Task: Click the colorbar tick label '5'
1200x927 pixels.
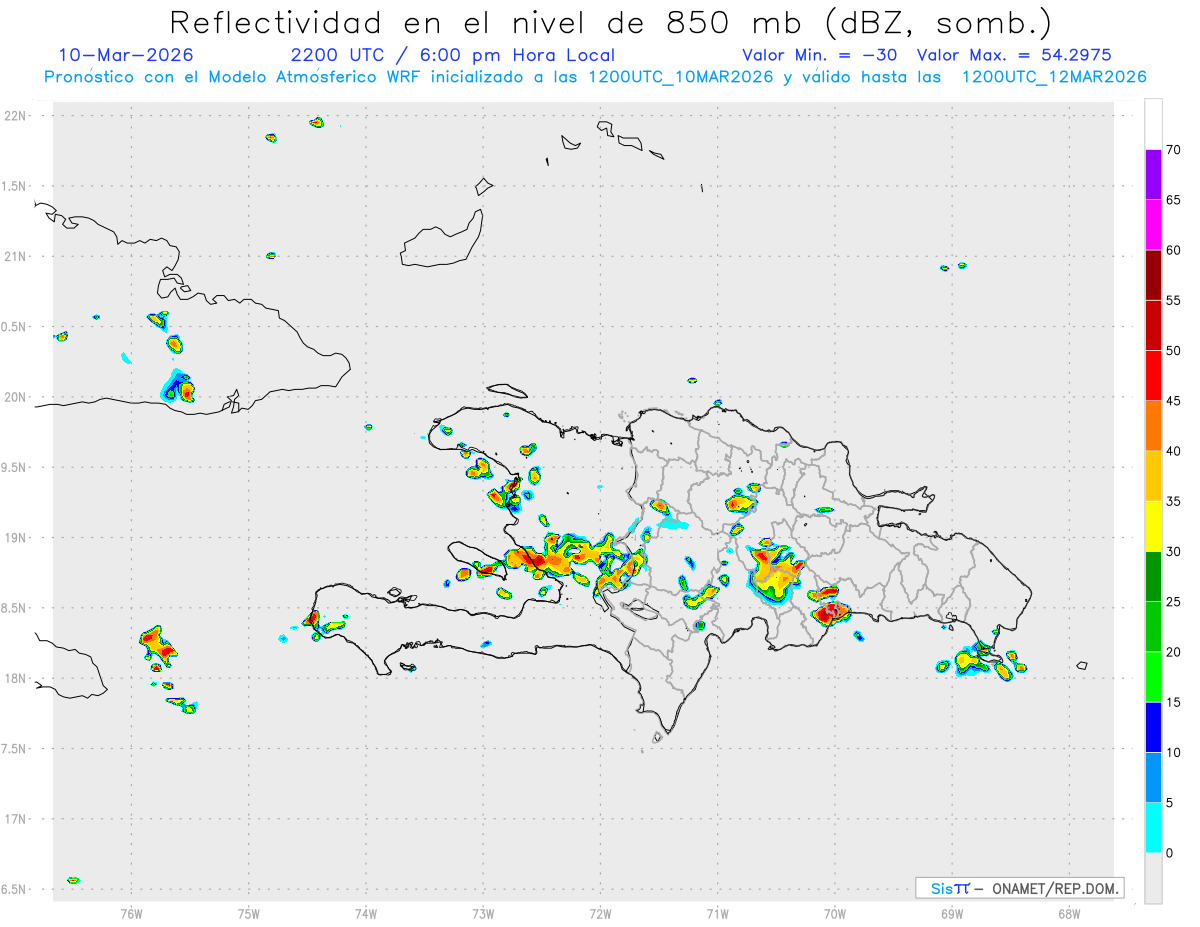Action: click(1169, 803)
